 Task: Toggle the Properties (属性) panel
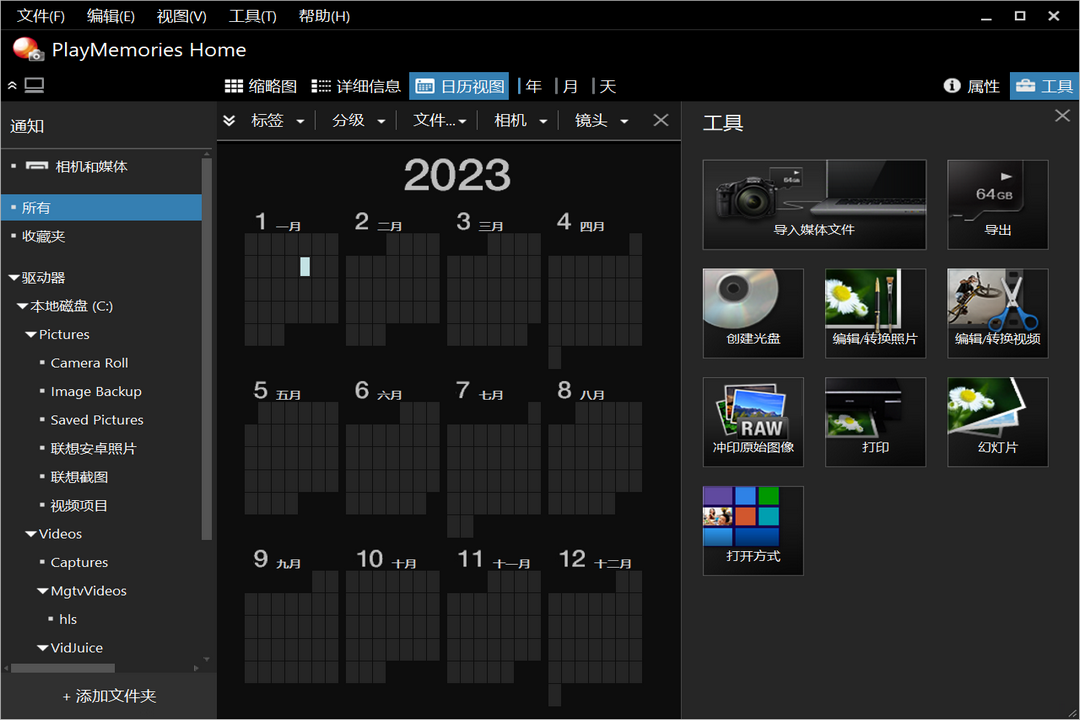point(972,86)
